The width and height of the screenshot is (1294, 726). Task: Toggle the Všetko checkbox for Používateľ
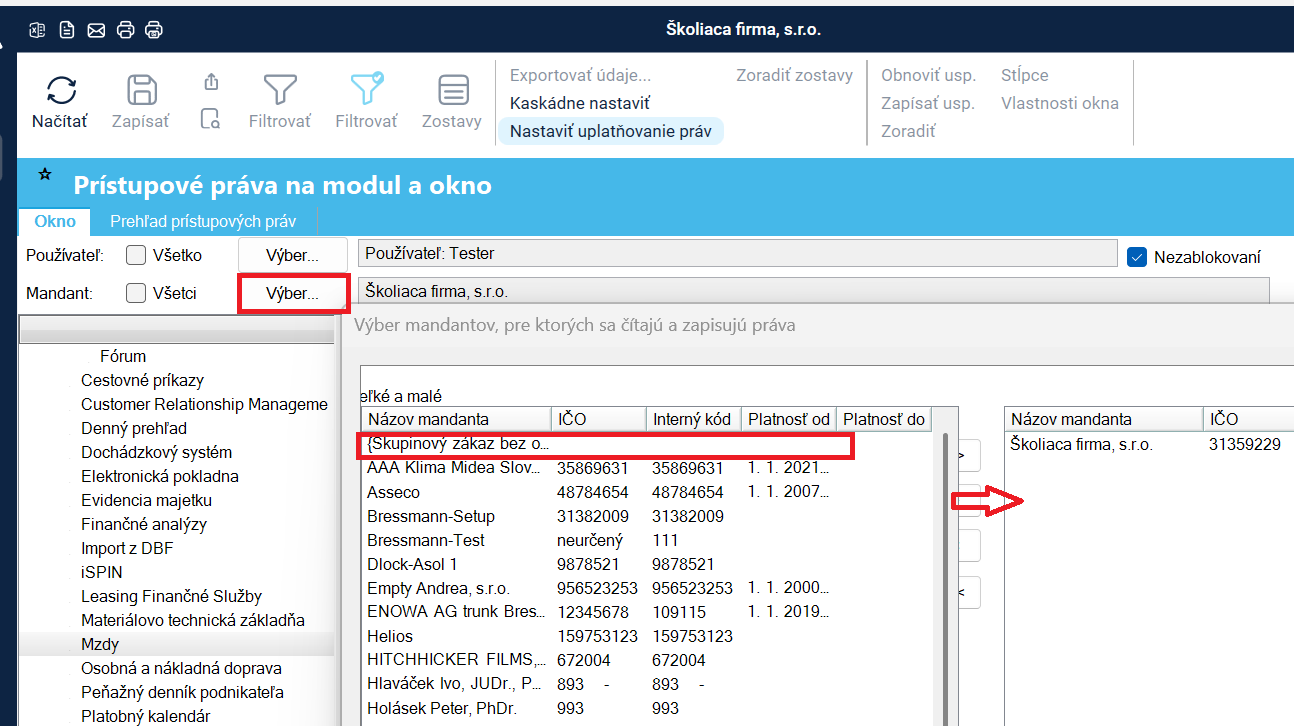pos(136,255)
